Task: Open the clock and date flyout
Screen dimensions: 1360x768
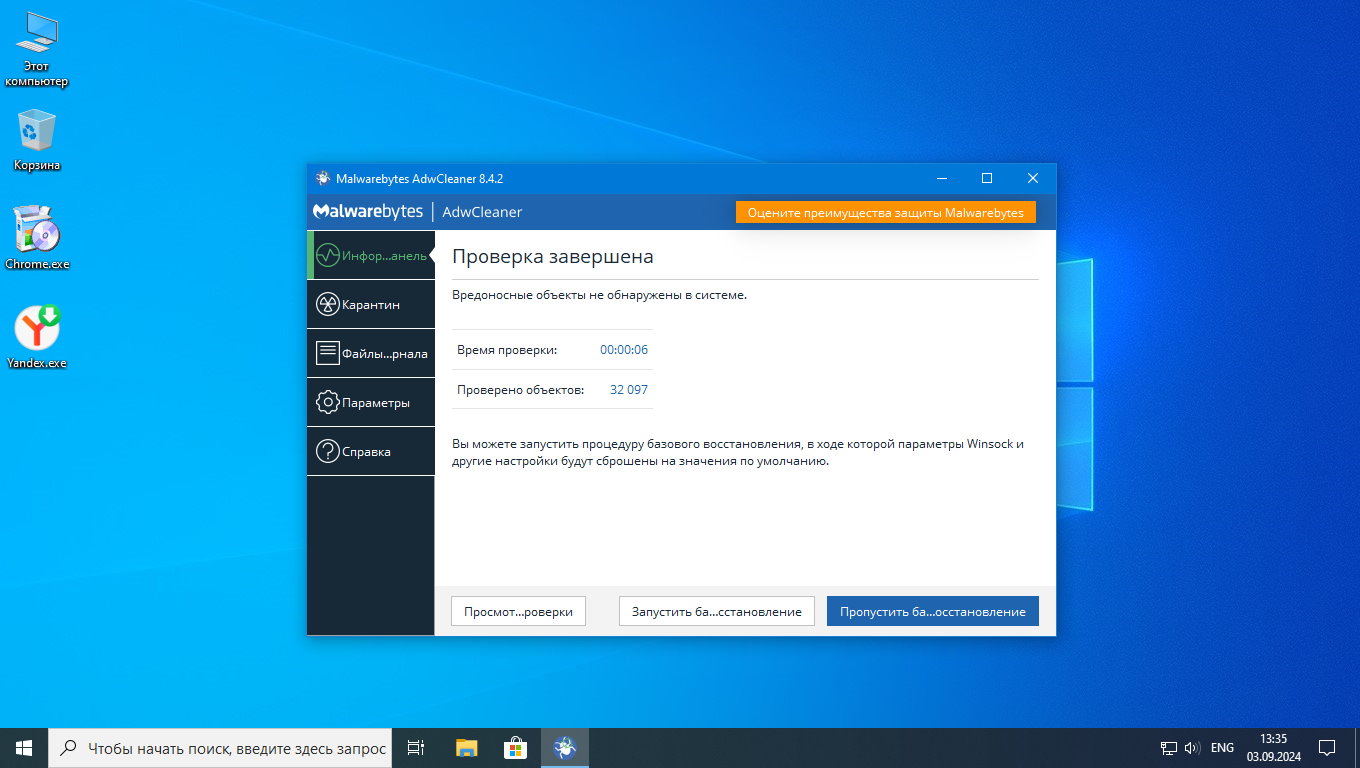Action: [1274, 748]
